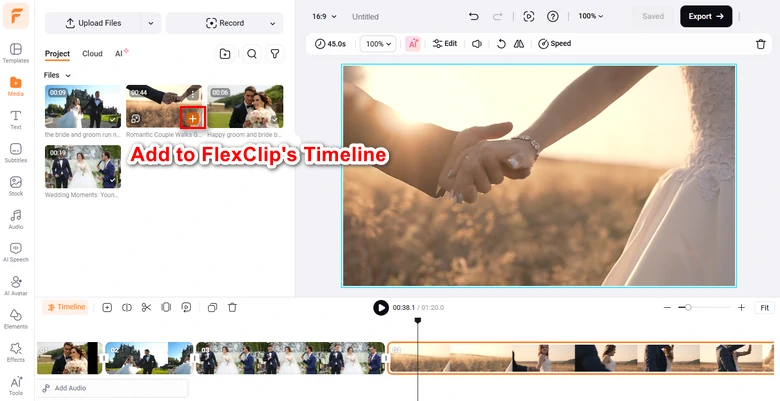This screenshot has height=401, width=780.
Task: Select the bride and groom run thumbnail
Action: point(83,106)
